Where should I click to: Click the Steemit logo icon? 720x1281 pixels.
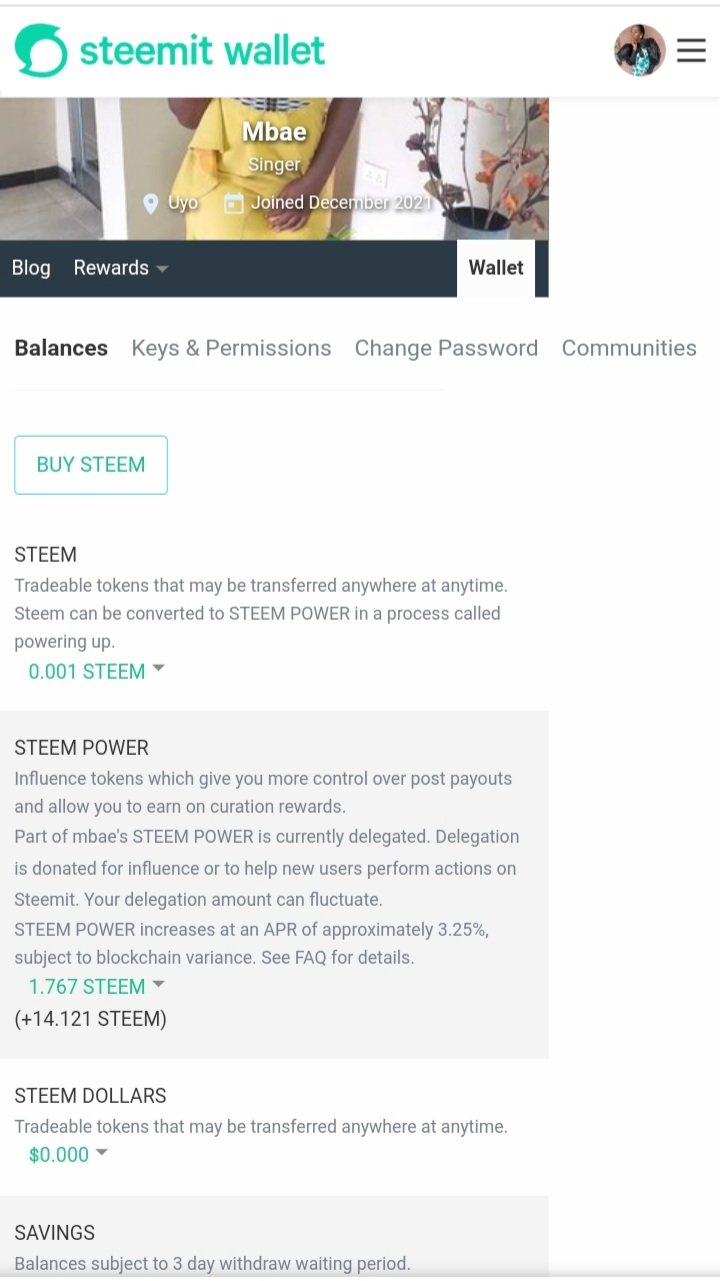coord(41,50)
